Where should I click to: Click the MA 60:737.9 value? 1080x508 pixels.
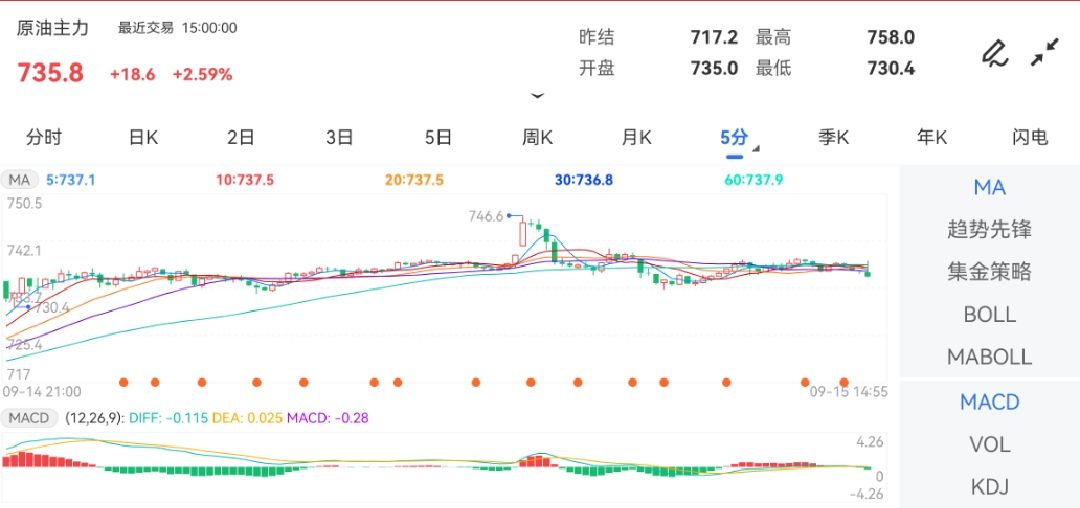[754, 180]
